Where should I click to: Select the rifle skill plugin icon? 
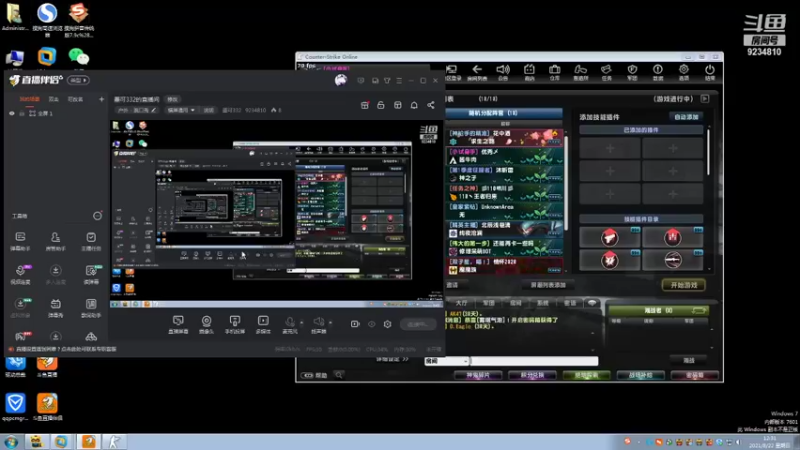click(x=672, y=260)
